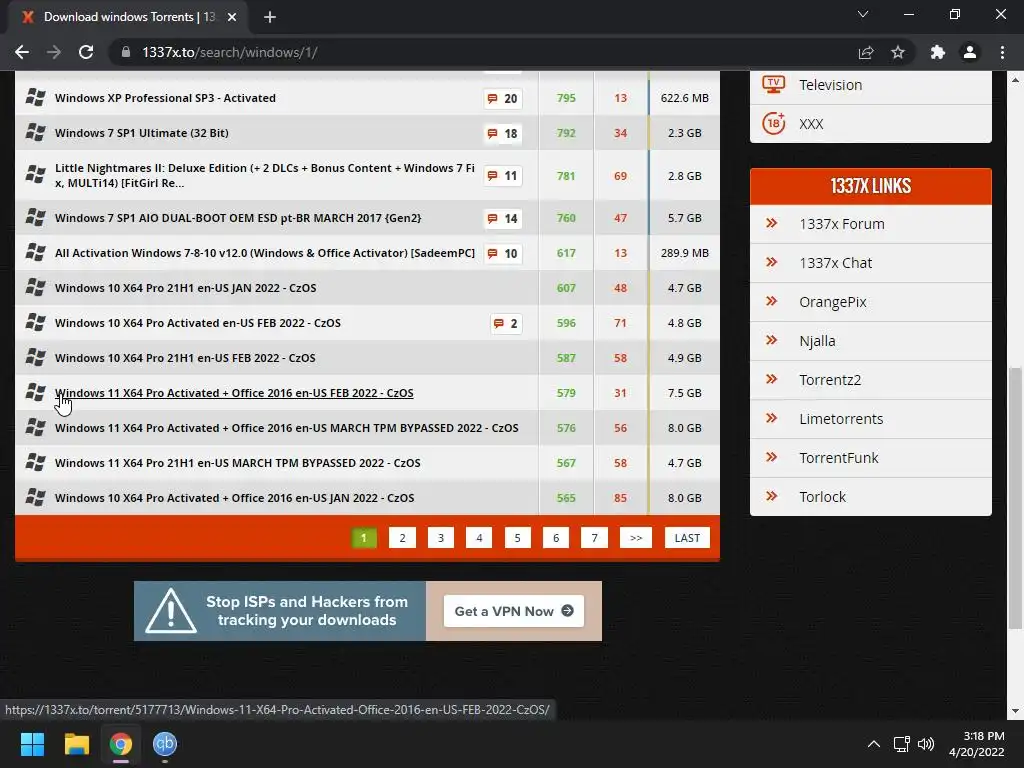Click the current page 1 button
This screenshot has width=1024, height=768.
pos(364,538)
